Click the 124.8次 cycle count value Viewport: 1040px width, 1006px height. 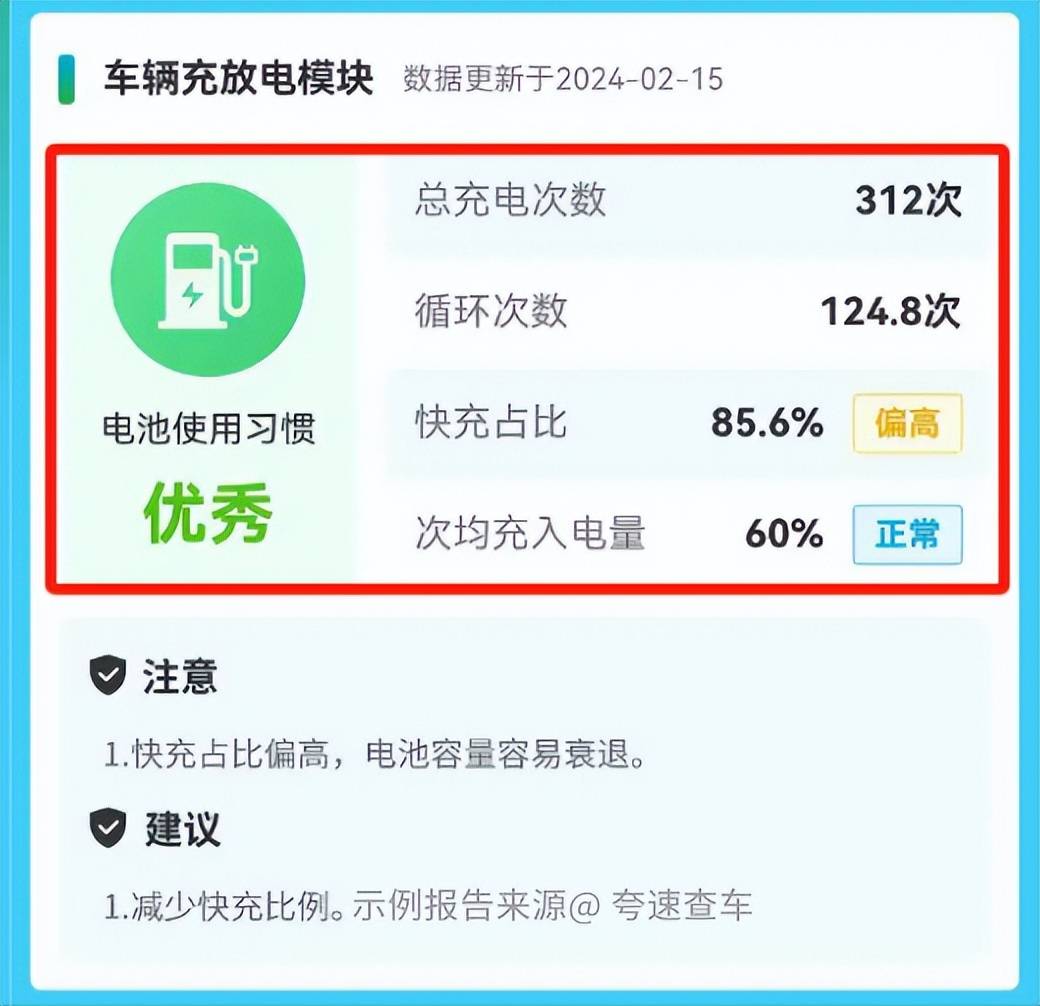[x=891, y=311]
